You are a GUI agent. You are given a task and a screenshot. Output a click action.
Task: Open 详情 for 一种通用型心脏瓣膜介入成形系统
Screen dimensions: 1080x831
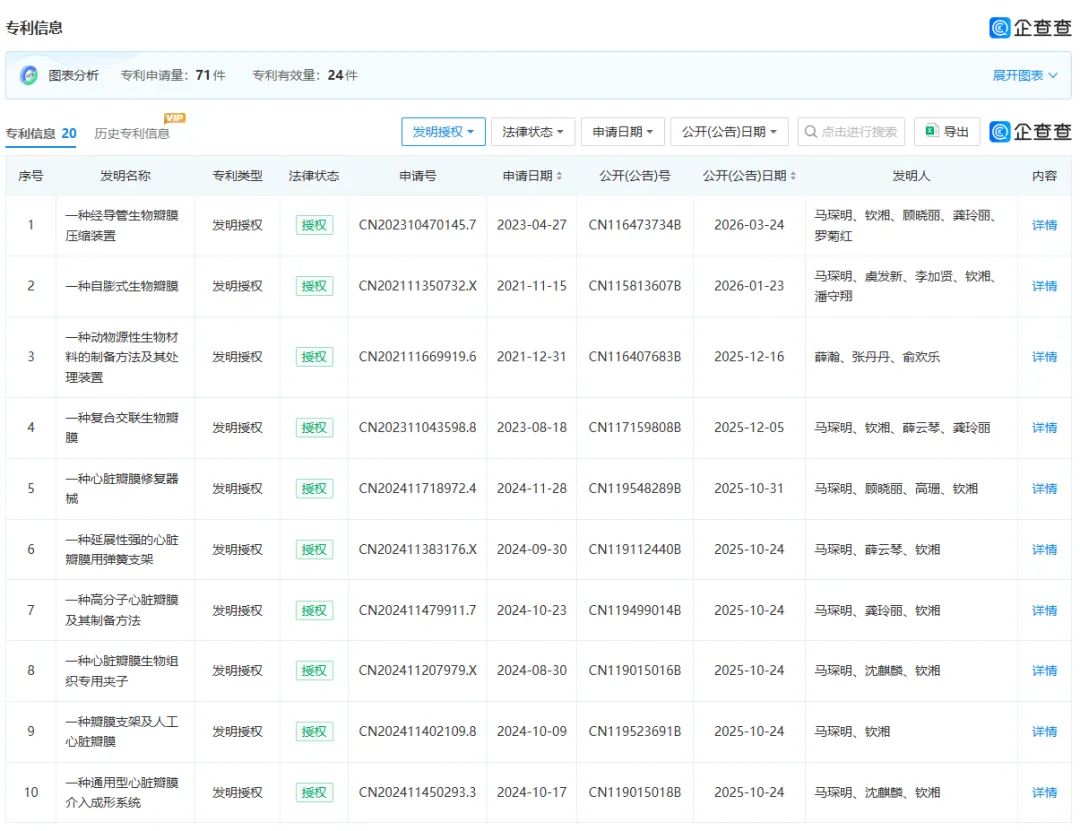tap(1044, 792)
